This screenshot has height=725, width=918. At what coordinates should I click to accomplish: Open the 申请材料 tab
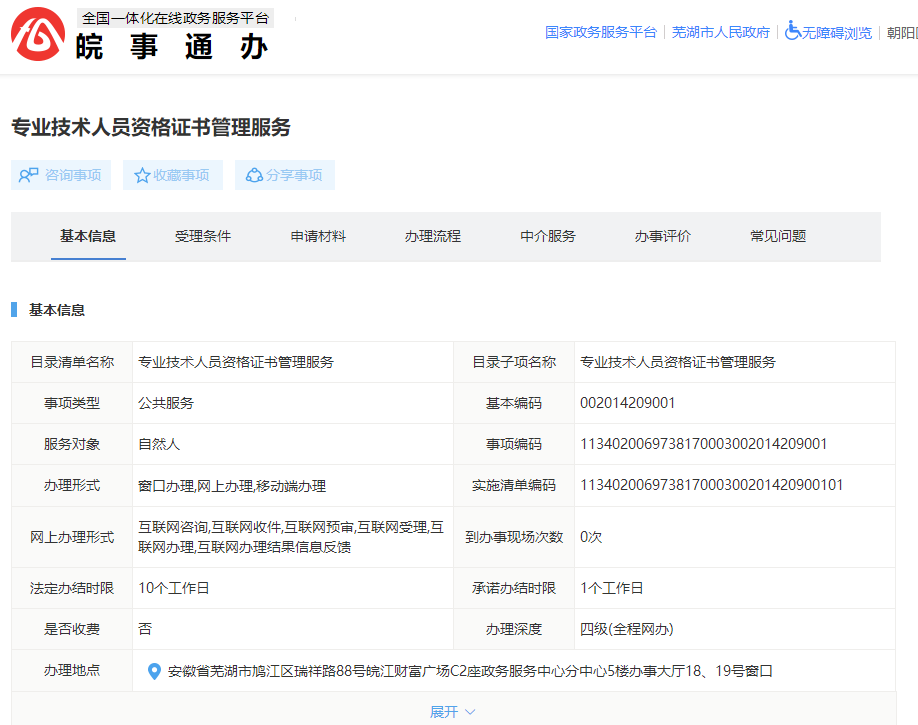[x=317, y=236]
